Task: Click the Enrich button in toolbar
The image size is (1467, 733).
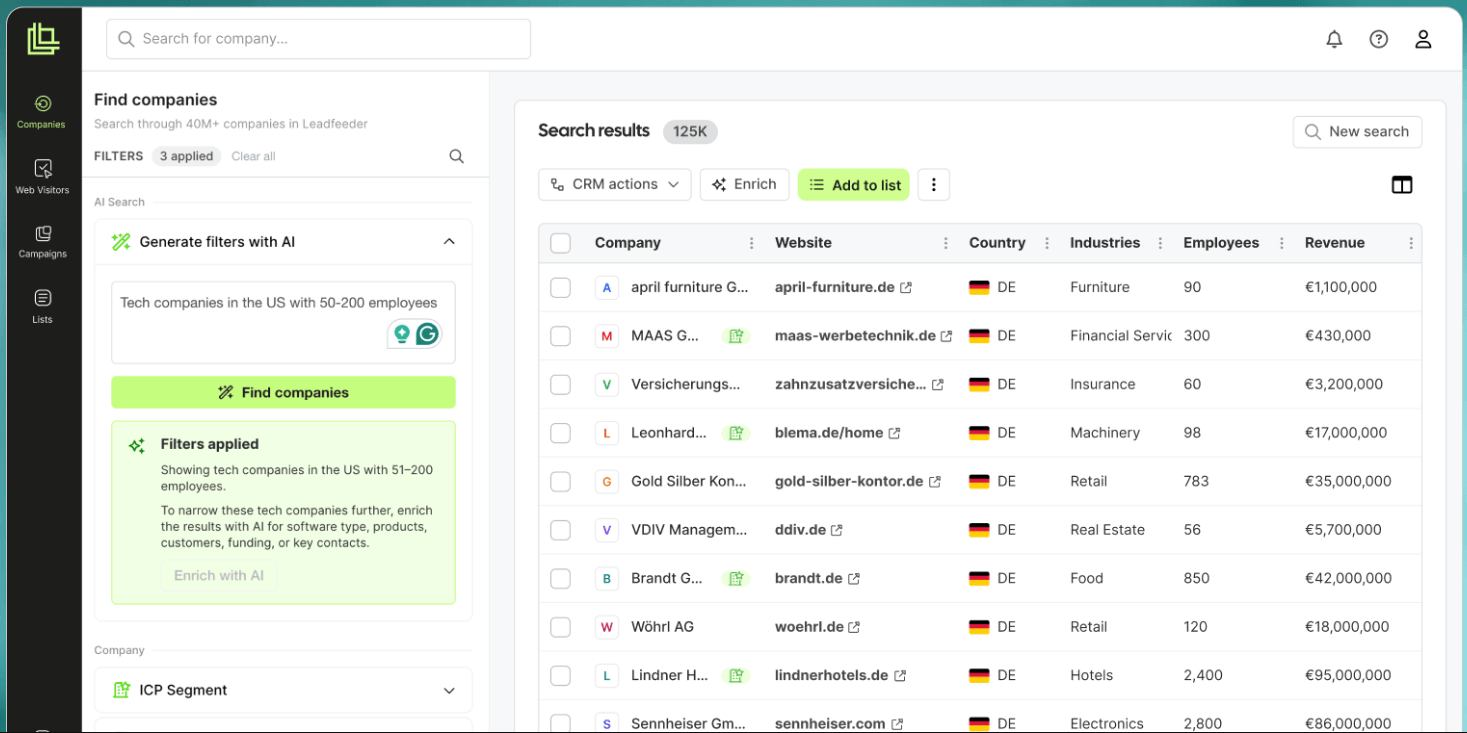Action: click(744, 185)
